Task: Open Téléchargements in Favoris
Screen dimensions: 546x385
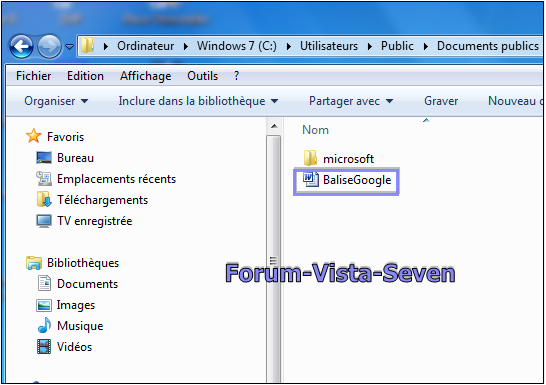Action: point(103,200)
